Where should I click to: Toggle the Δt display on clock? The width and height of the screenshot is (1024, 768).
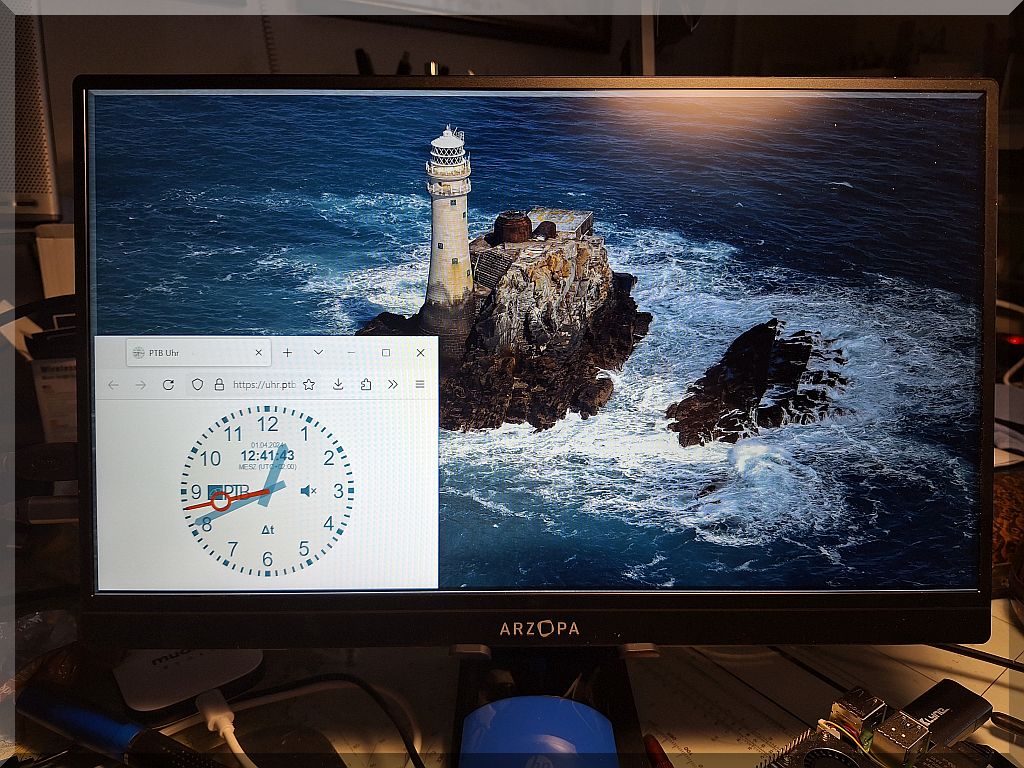pyautogui.click(x=267, y=529)
